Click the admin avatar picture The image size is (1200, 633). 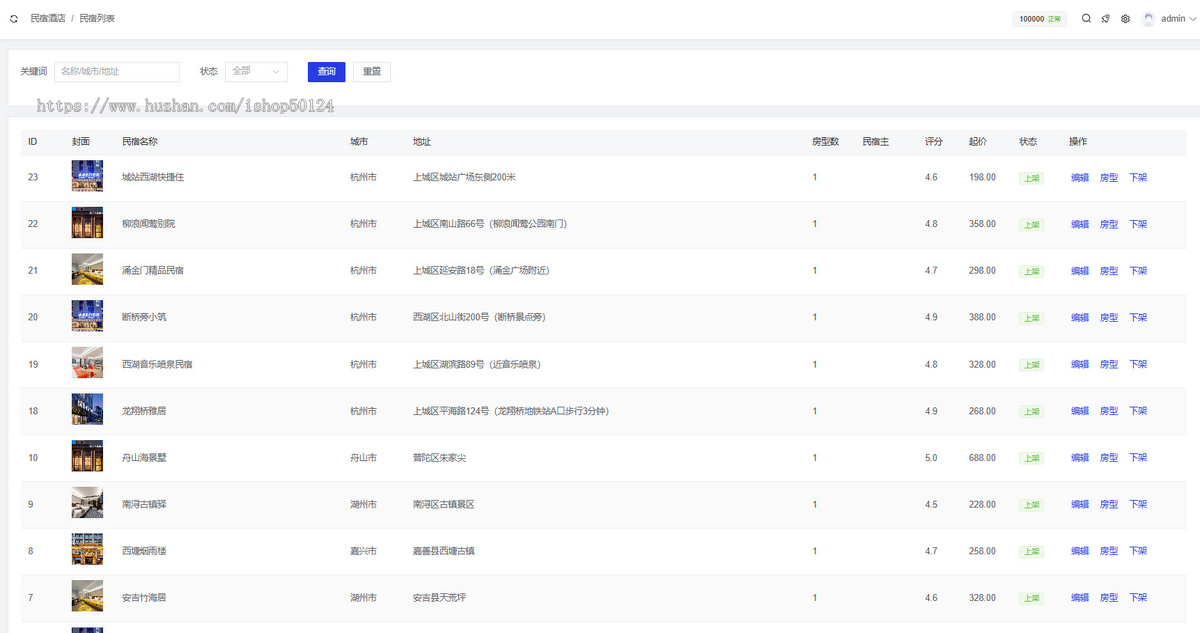click(1148, 18)
